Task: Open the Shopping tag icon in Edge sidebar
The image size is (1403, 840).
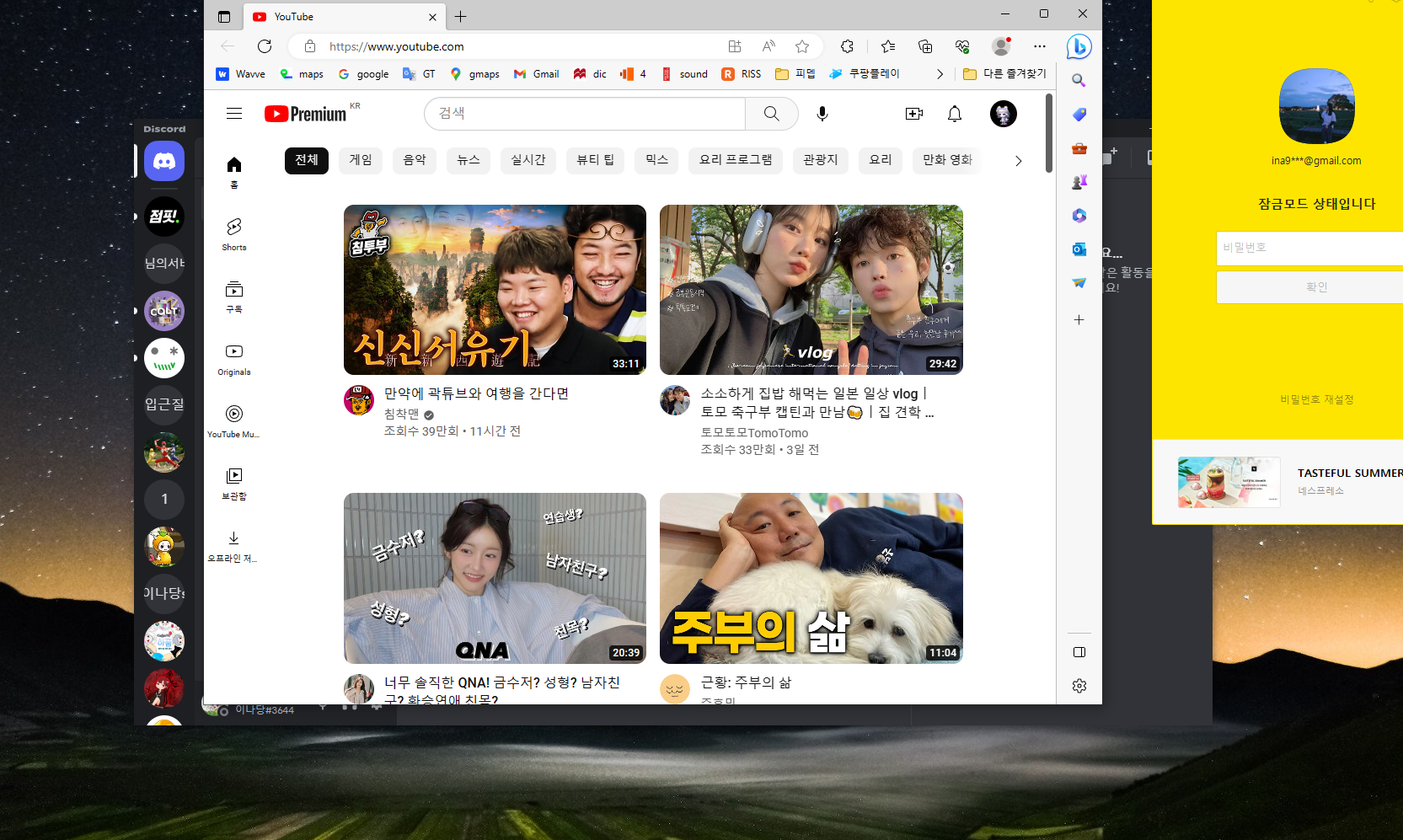Action: (1079, 115)
